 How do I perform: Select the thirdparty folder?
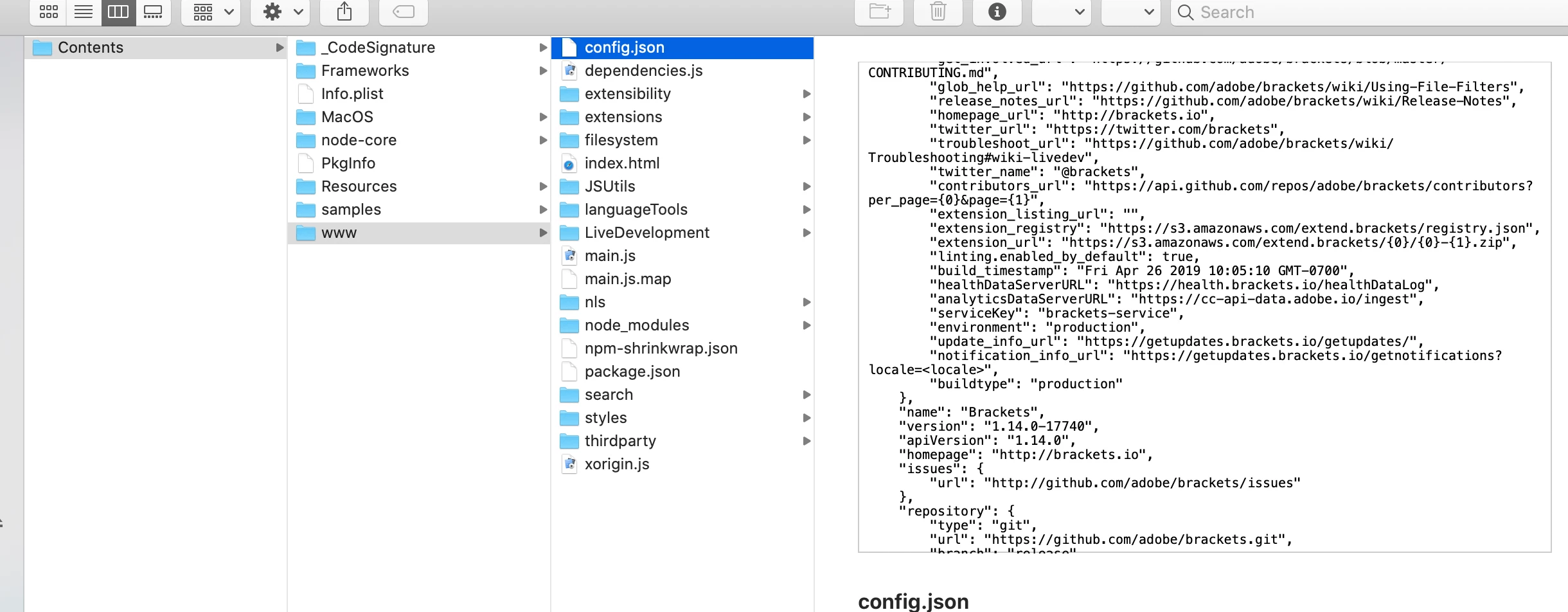click(x=682, y=441)
